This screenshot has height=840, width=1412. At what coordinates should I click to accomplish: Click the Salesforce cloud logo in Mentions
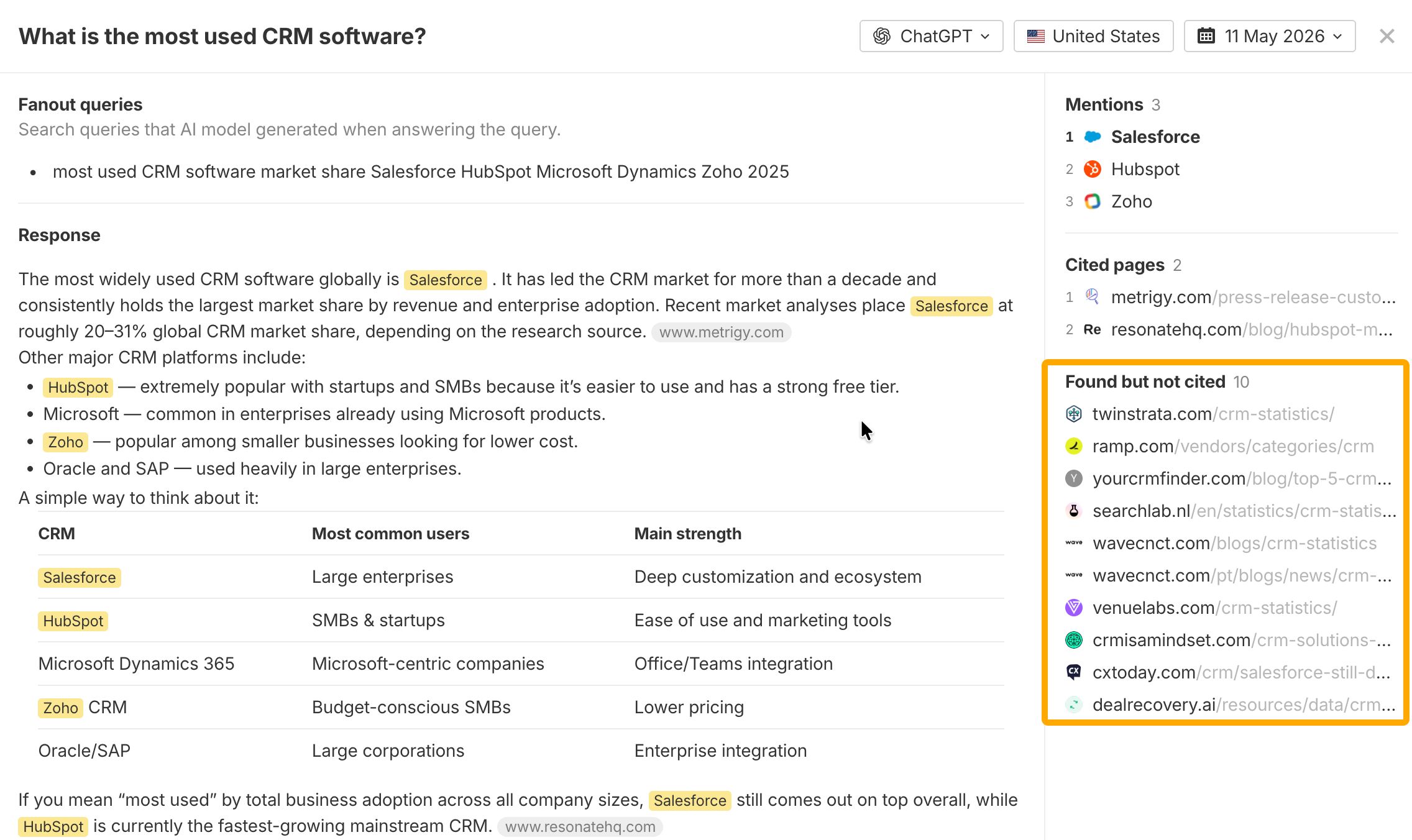point(1093,137)
